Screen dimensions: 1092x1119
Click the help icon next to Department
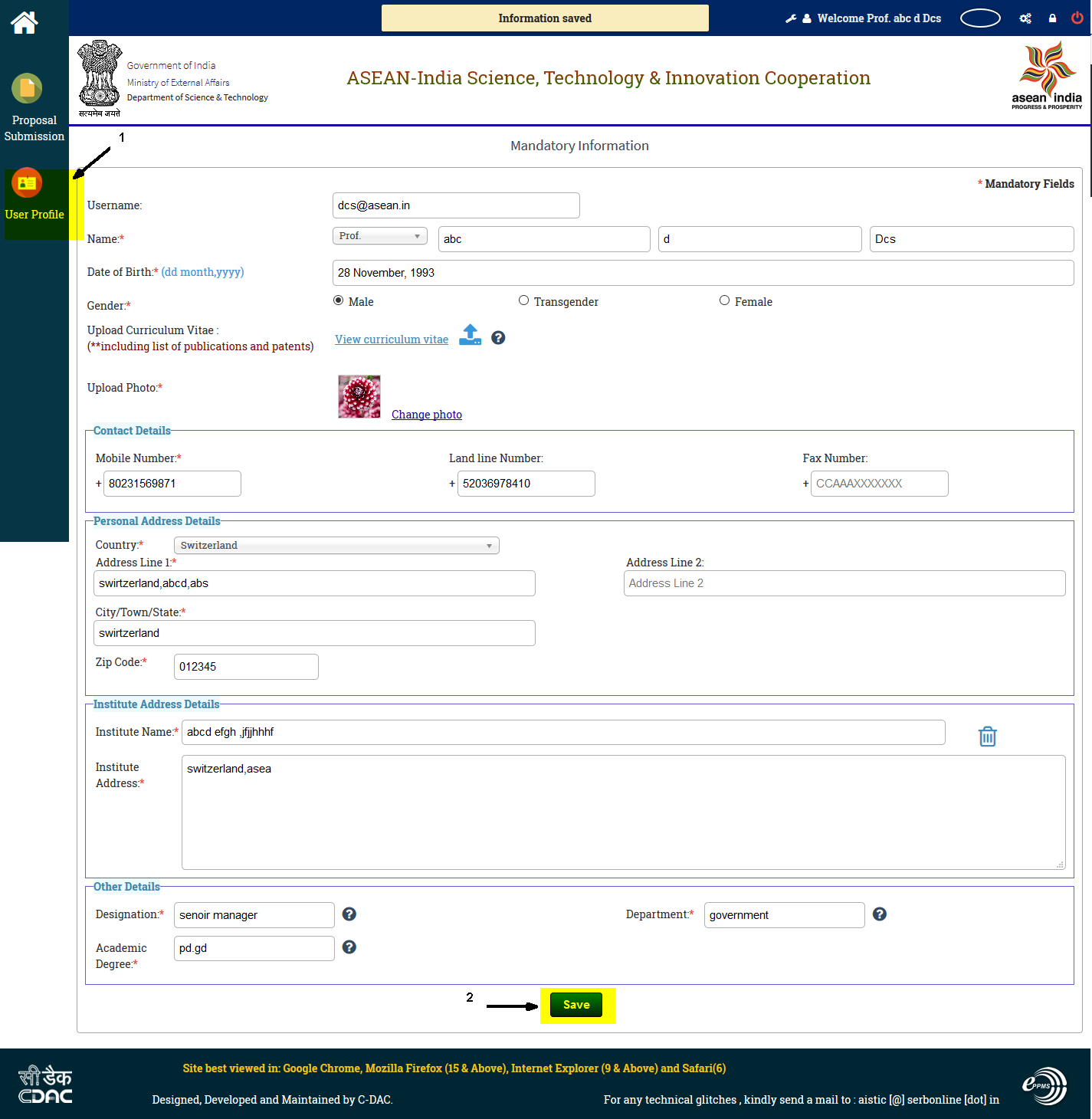click(x=879, y=914)
